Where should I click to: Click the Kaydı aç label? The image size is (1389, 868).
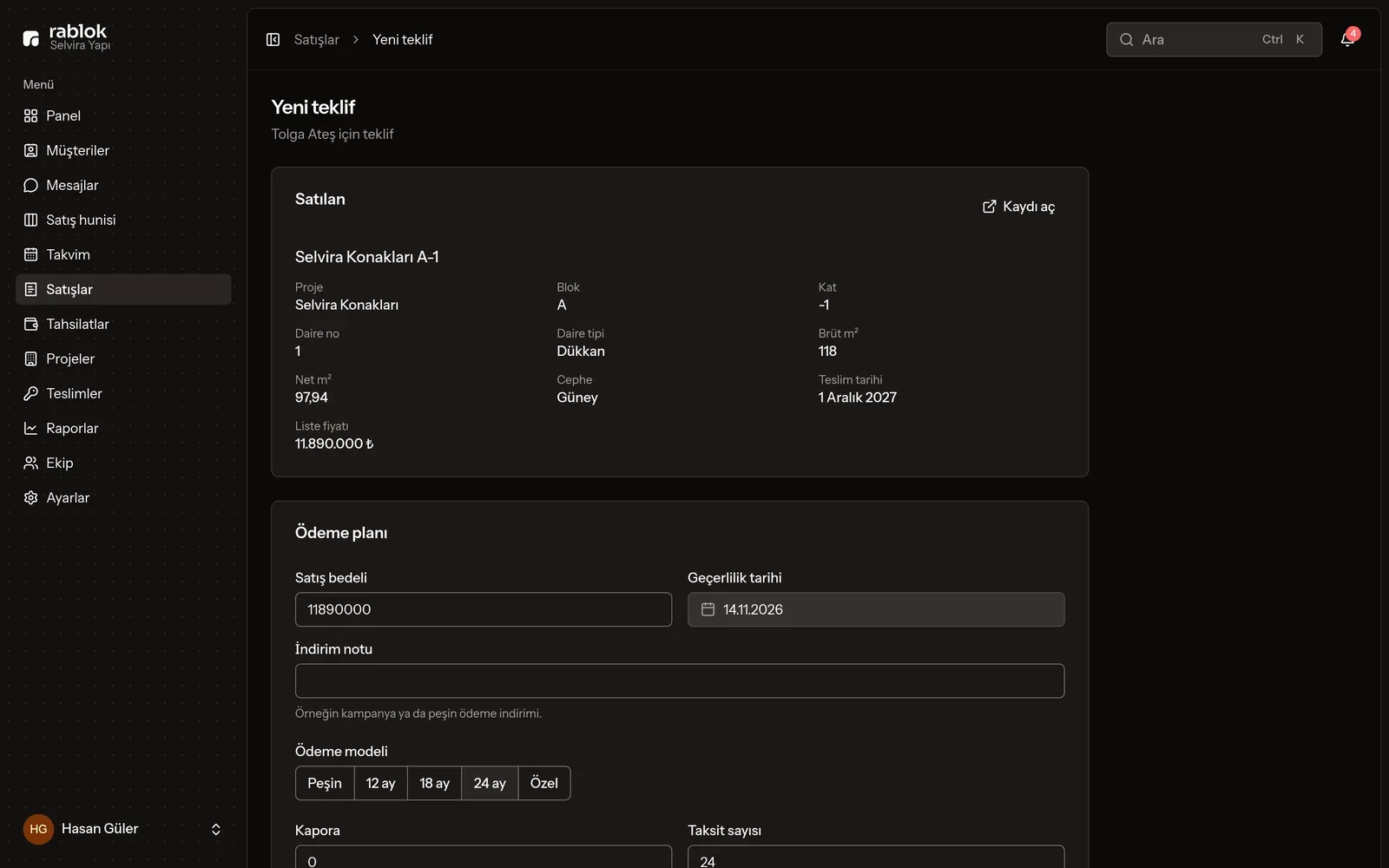(x=1029, y=207)
